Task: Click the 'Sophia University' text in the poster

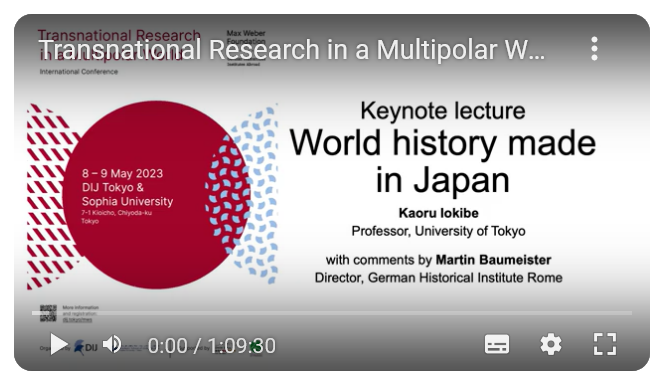Action: tap(127, 201)
